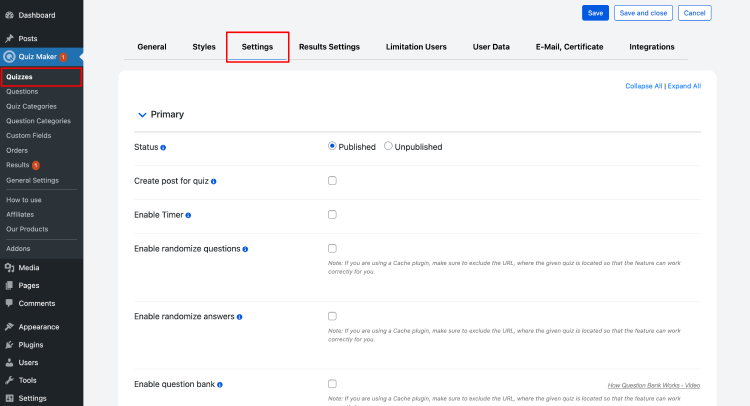Click the Pages icon in sidebar
Screen dimensions: 750x406
click(x=9, y=285)
